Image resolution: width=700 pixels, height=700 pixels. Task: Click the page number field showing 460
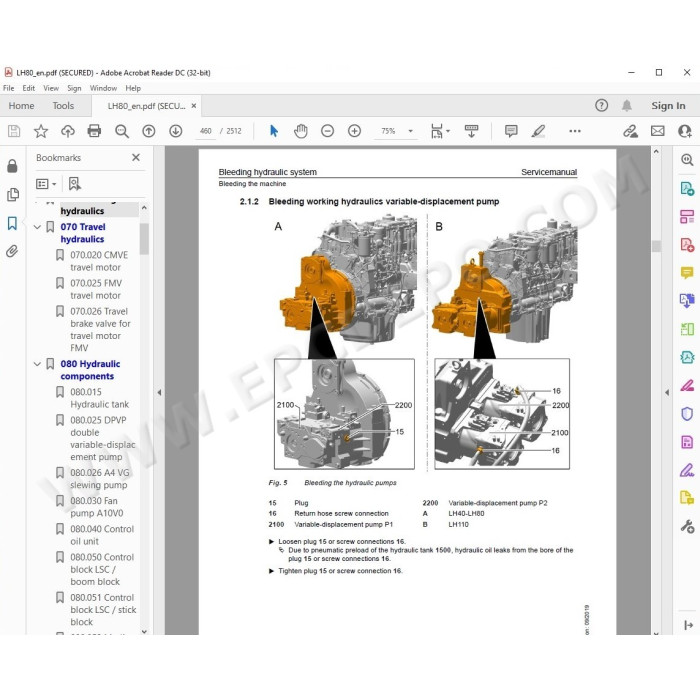pyautogui.click(x=205, y=131)
